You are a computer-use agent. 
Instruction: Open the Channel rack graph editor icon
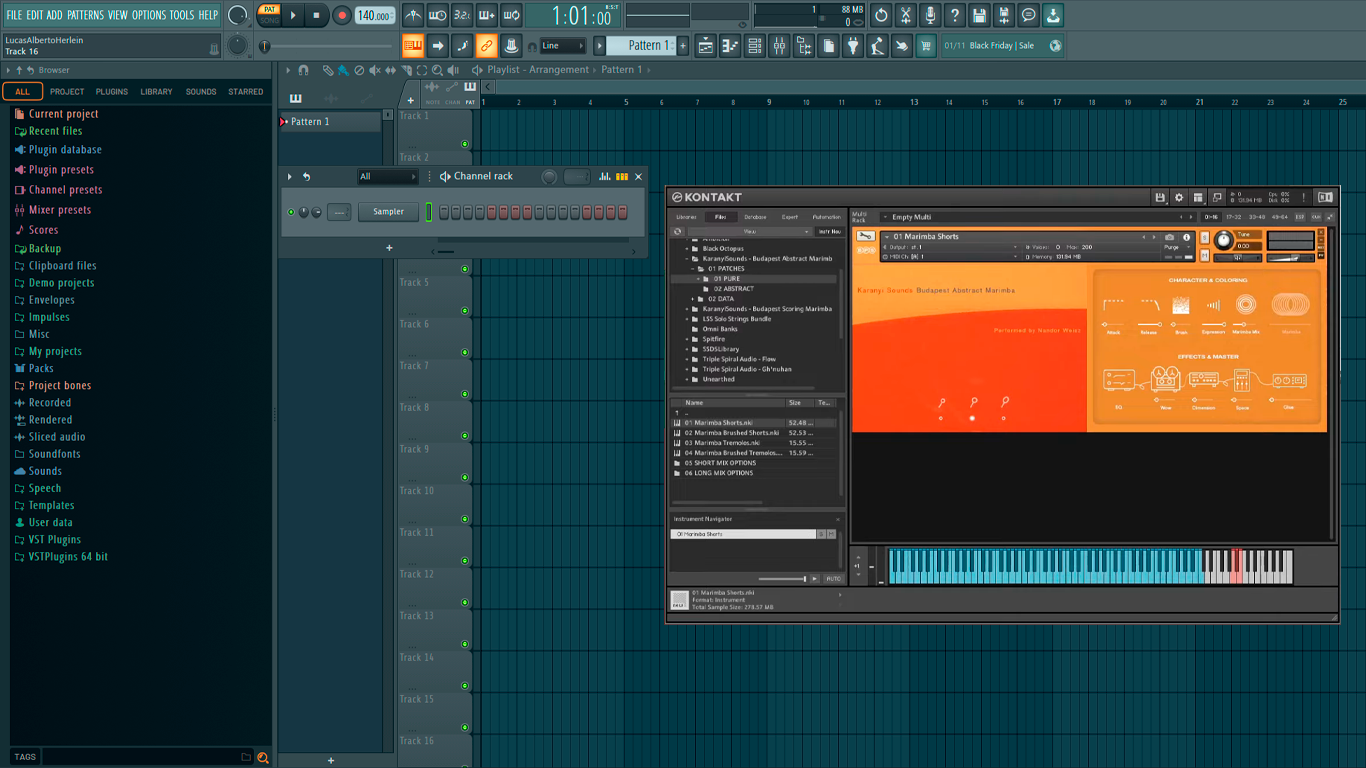(x=605, y=177)
